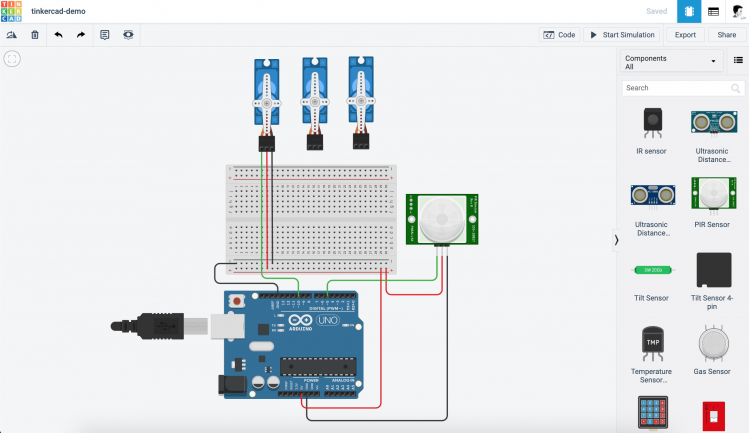Select the keypad component
The width and height of the screenshot is (749, 433).
coord(653,412)
